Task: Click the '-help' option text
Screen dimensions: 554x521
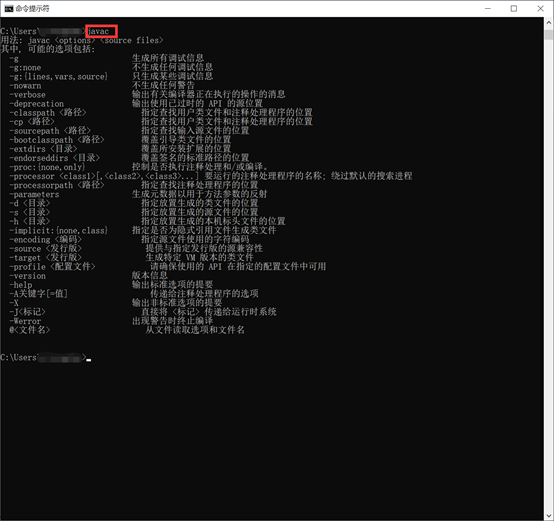Action: click(21, 285)
